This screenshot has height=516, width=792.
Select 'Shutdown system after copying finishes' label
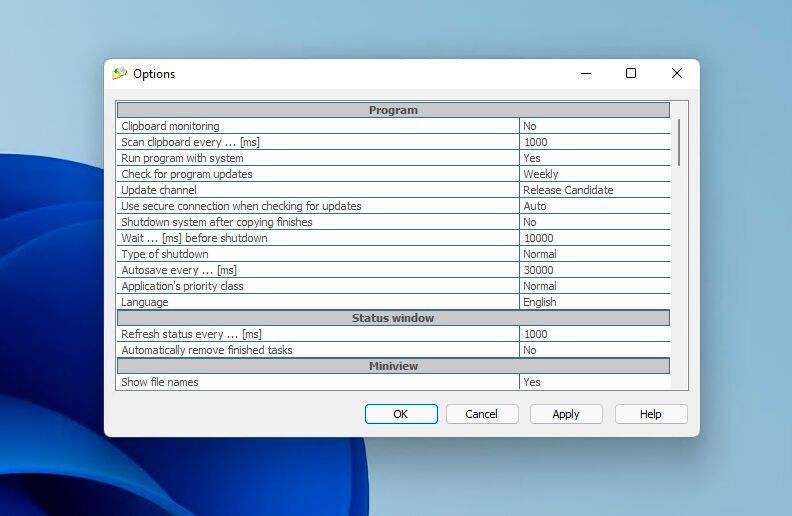217,222
